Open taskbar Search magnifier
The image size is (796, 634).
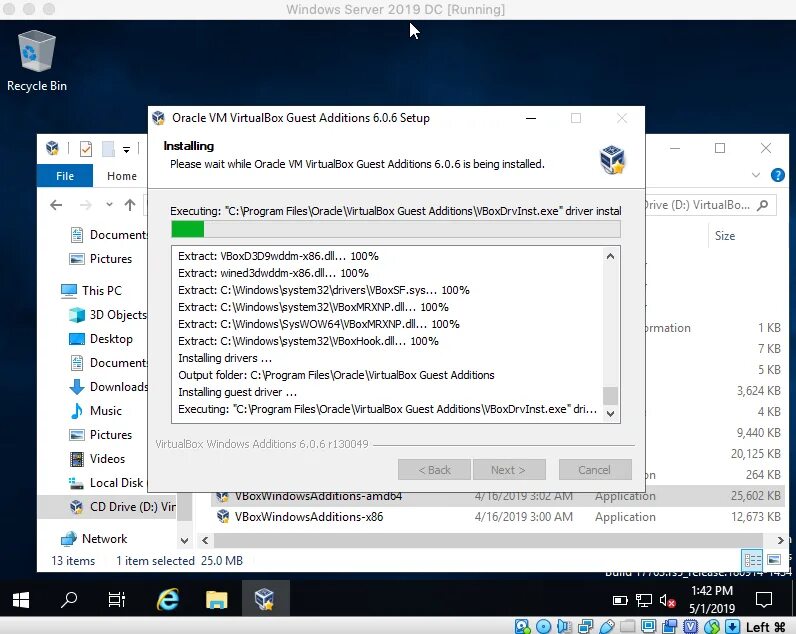click(69, 600)
